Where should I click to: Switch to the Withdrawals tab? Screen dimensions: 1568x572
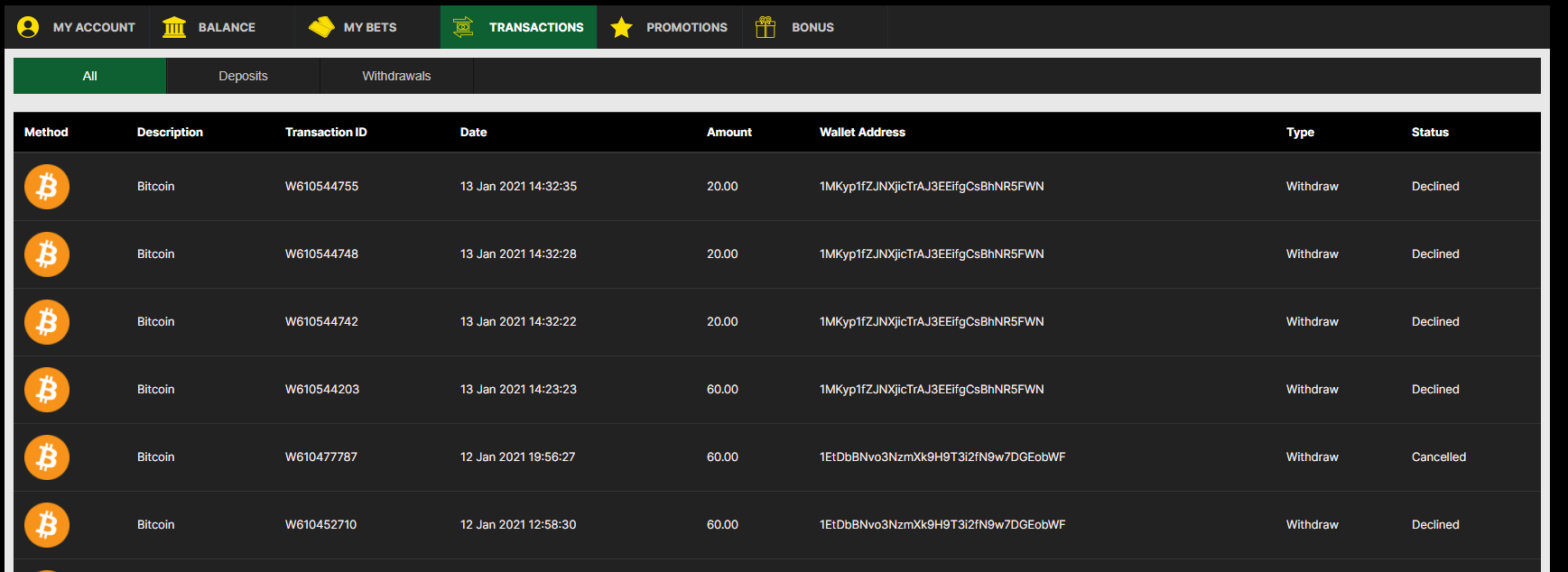click(x=396, y=76)
